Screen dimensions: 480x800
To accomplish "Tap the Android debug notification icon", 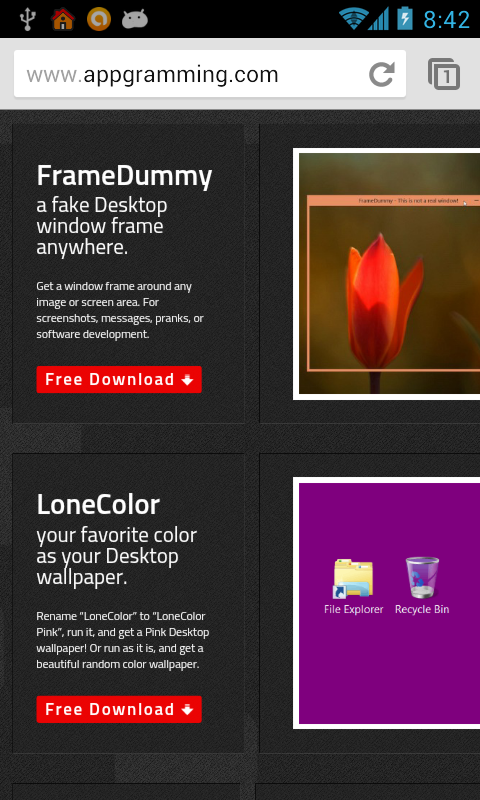I will coord(135,20).
